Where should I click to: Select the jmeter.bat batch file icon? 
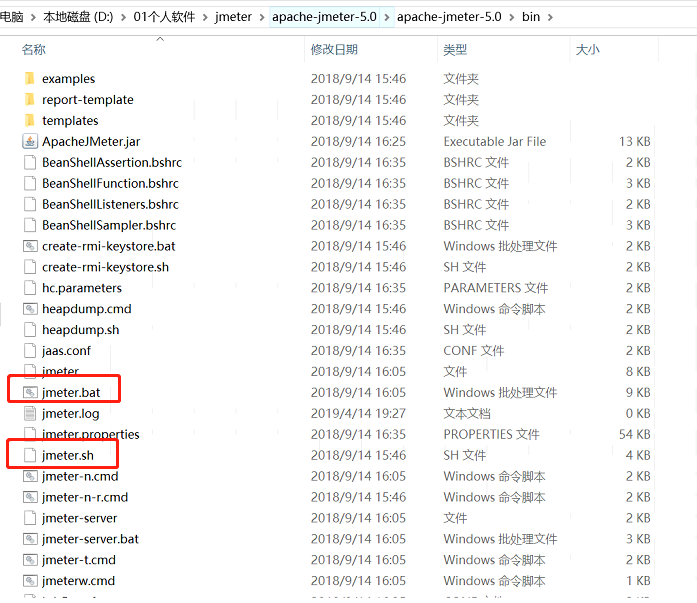tap(30, 392)
